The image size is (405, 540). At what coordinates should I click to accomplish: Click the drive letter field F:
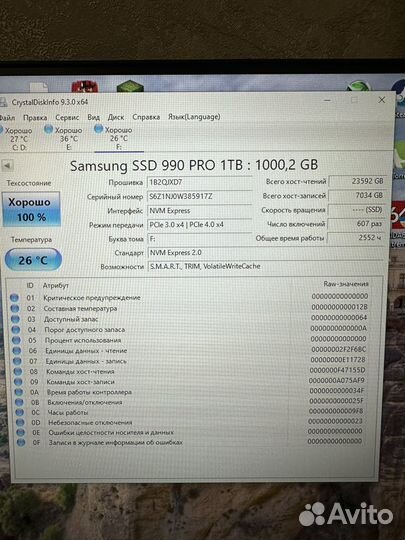200,239
